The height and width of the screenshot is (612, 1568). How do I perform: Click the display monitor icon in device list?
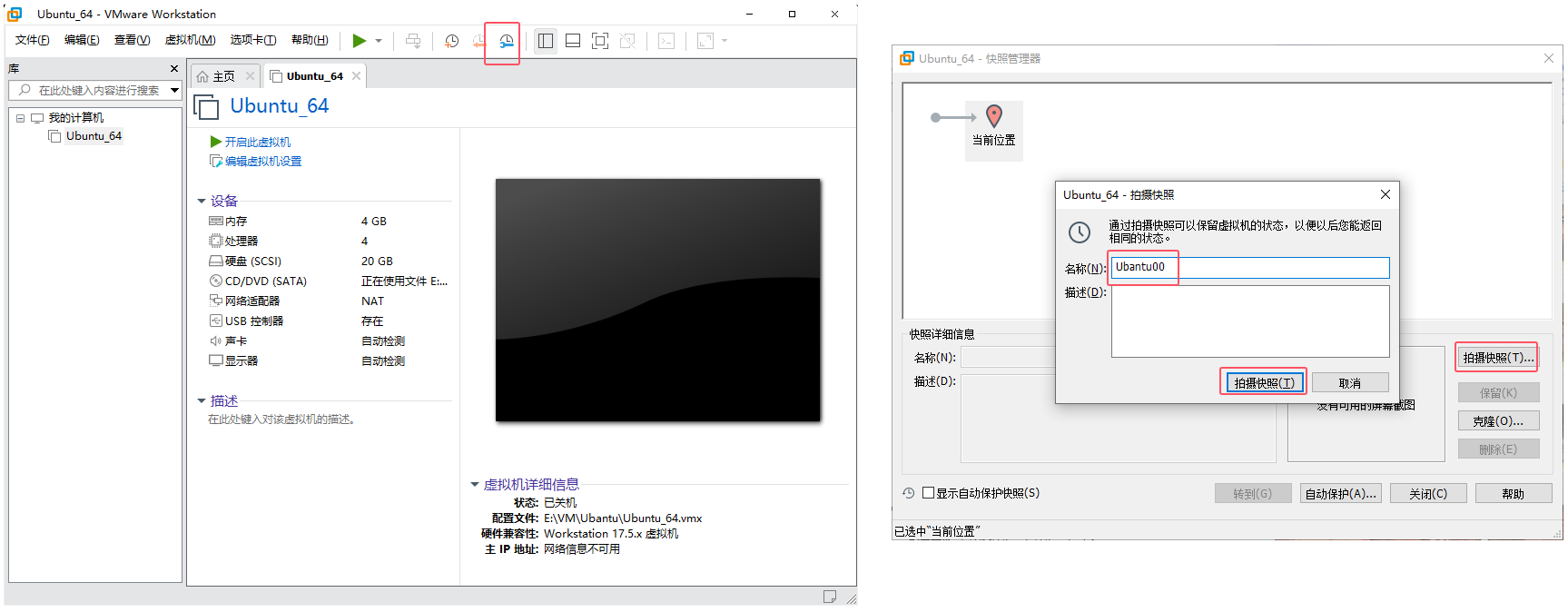[216, 360]
